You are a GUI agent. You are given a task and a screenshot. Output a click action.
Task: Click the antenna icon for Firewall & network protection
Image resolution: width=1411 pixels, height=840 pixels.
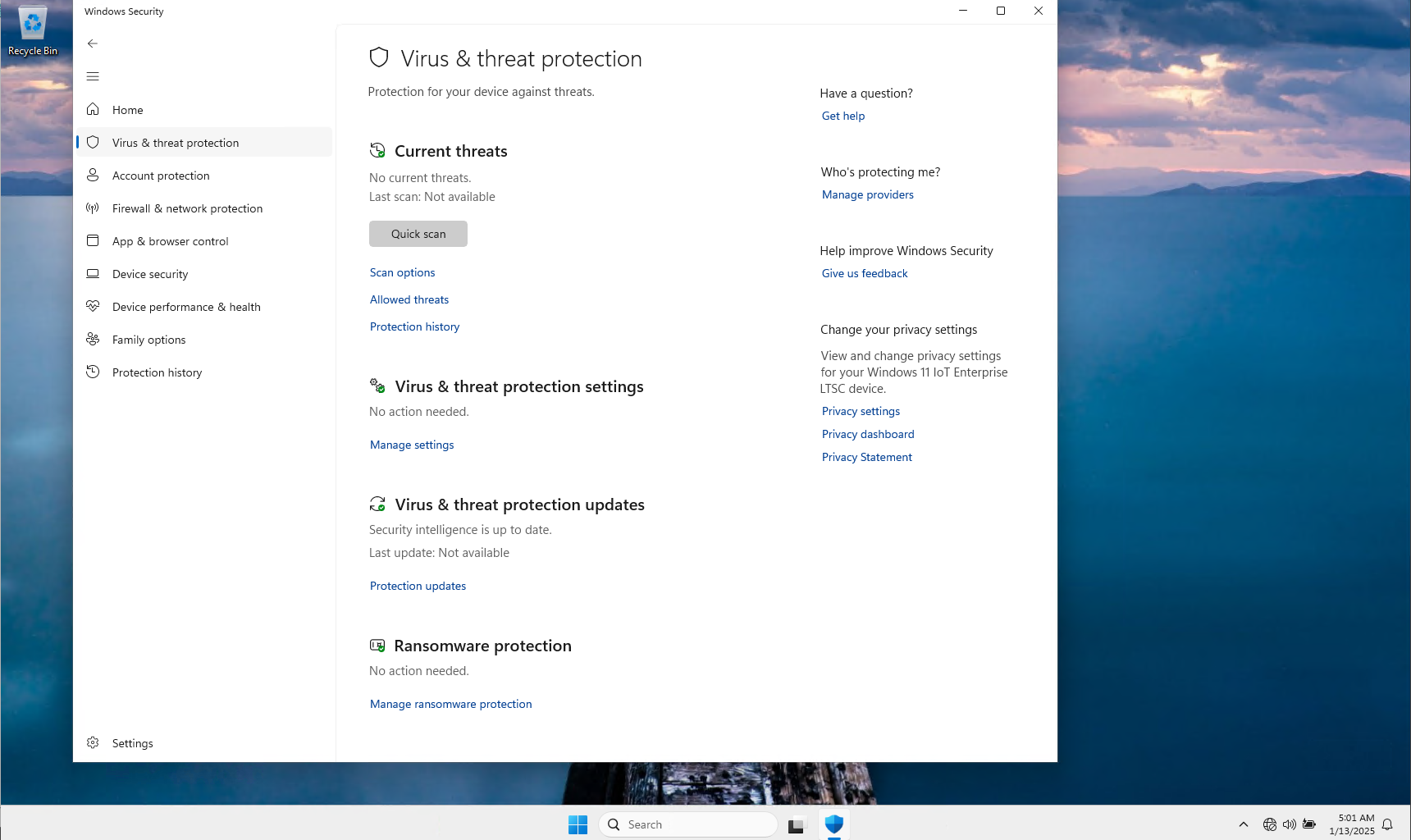[93, 208]
